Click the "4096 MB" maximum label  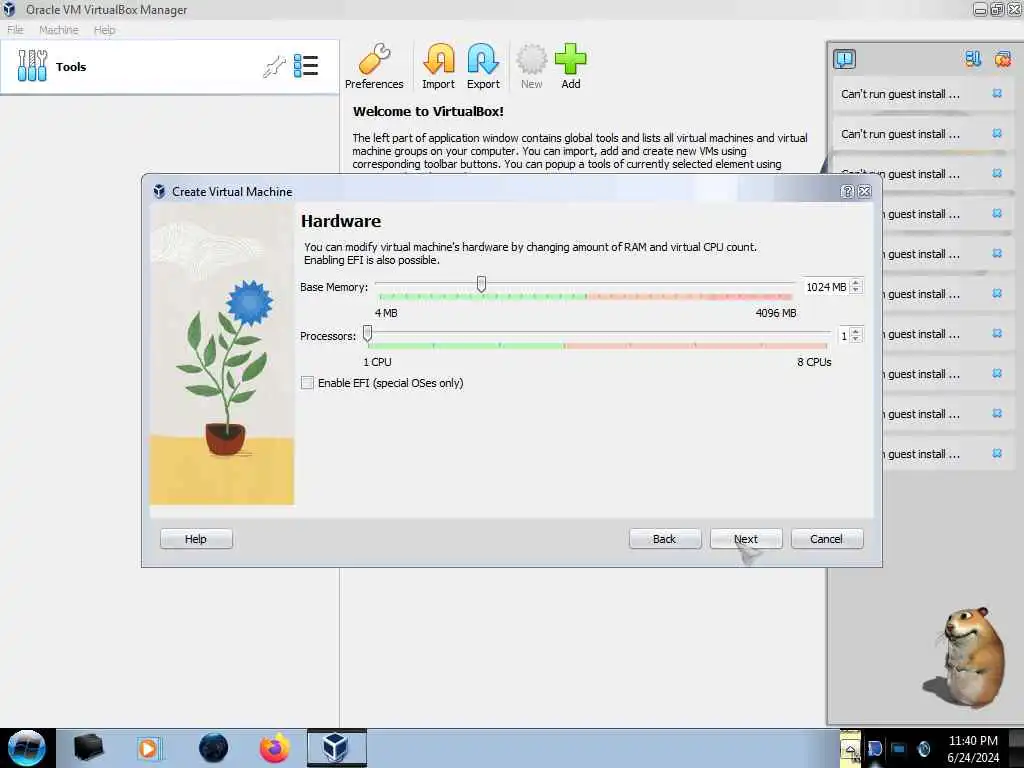[x=776, y=313]
